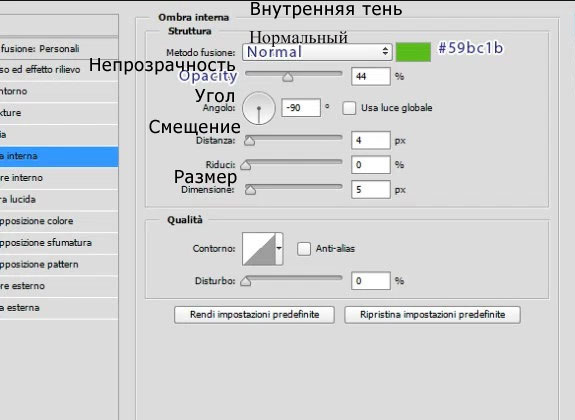The image size is (575, 420).
Task: Click the Distanza slider handle
Action: click(x=249, y=141)
